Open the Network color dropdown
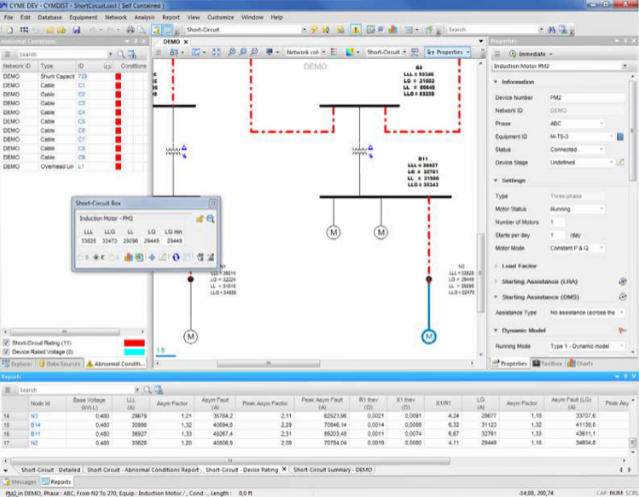Viewport: 639px width, 497px height. coord(323,52)
